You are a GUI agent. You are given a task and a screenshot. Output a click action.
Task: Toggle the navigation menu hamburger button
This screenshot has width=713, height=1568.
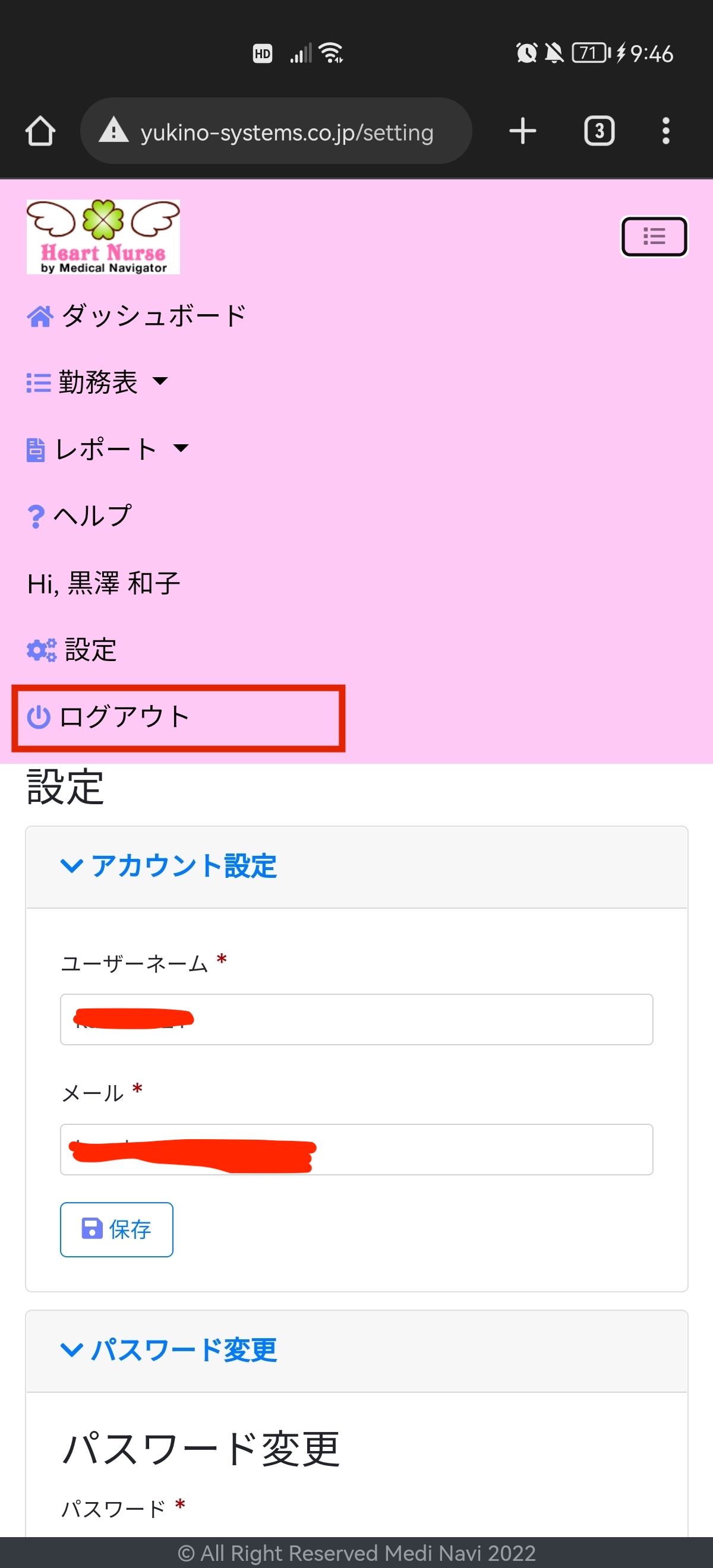[x=654, y=236]
